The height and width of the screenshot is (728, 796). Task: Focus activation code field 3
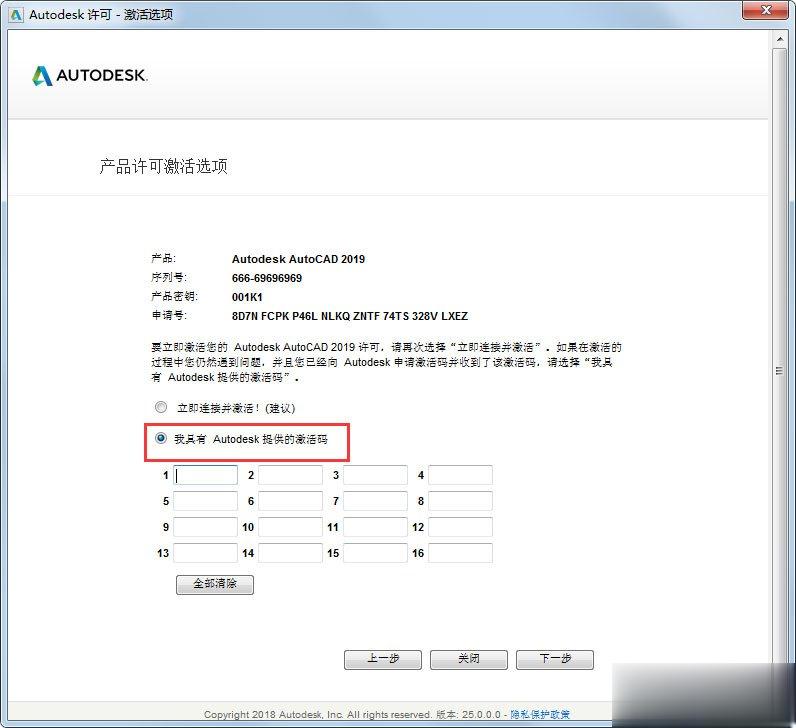(x=375, y=475)
